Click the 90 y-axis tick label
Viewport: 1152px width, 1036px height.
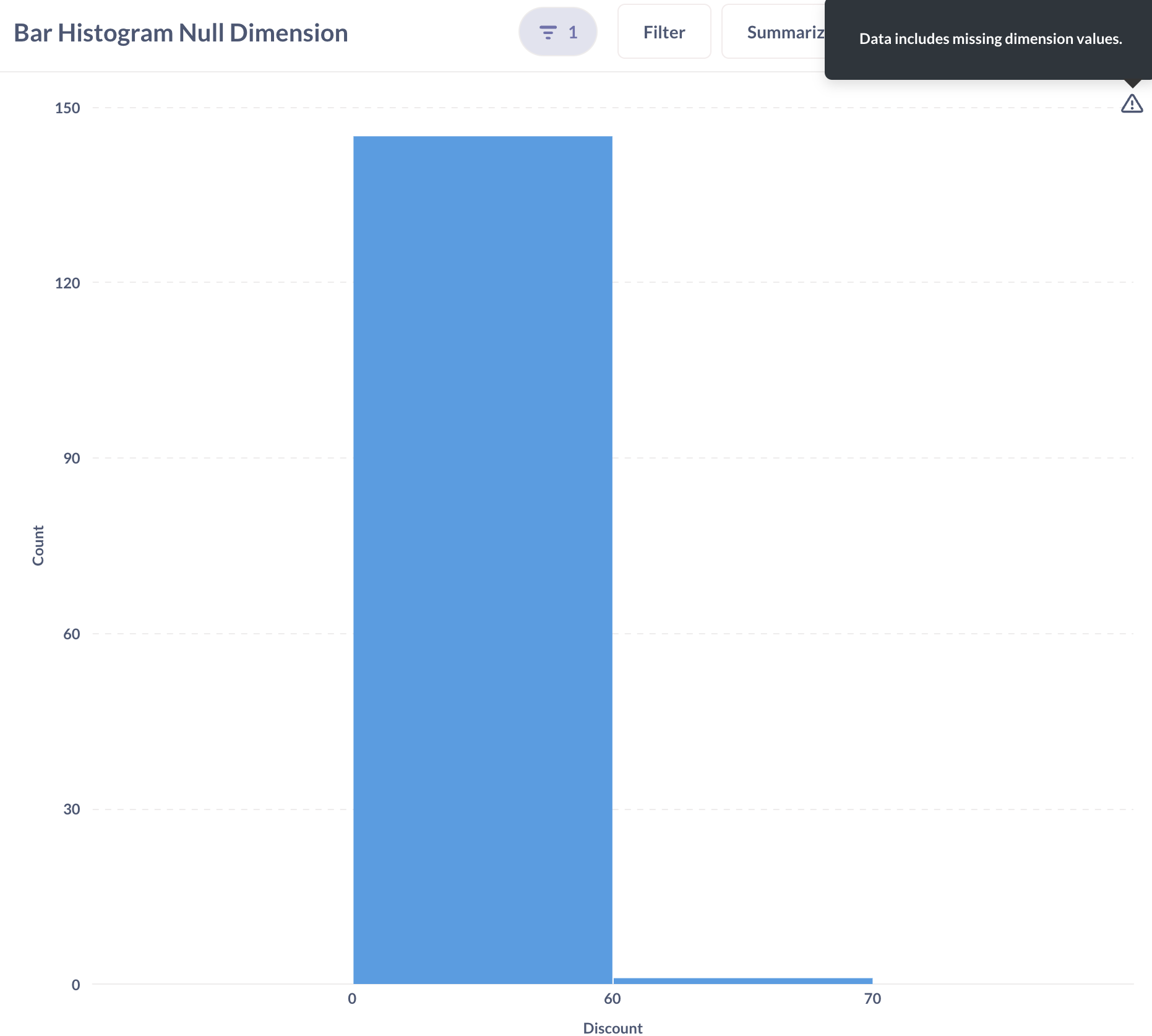tap(72, 458)
